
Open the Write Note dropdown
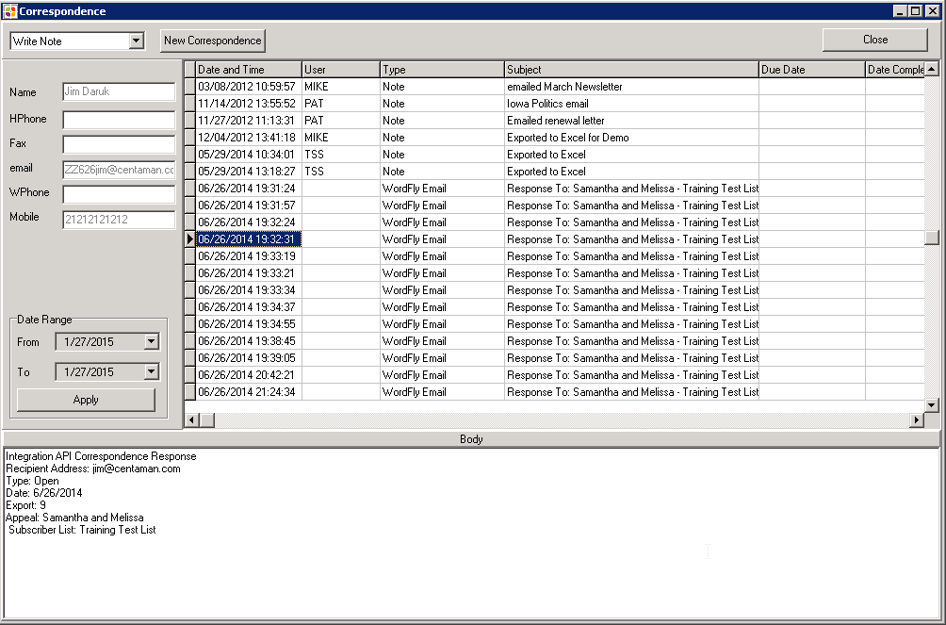[x=137, y=41]
